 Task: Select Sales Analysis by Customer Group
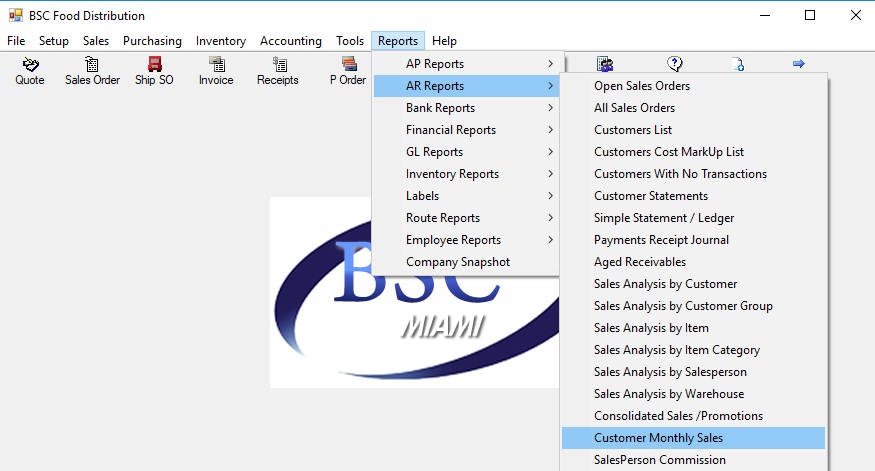click(x=693, y=306)
